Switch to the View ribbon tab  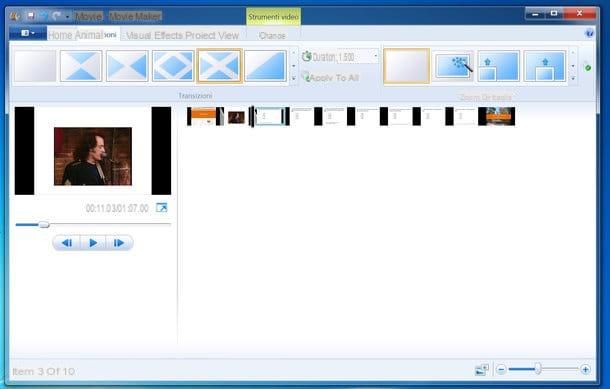pyautogui.click(x=228, y=35)
